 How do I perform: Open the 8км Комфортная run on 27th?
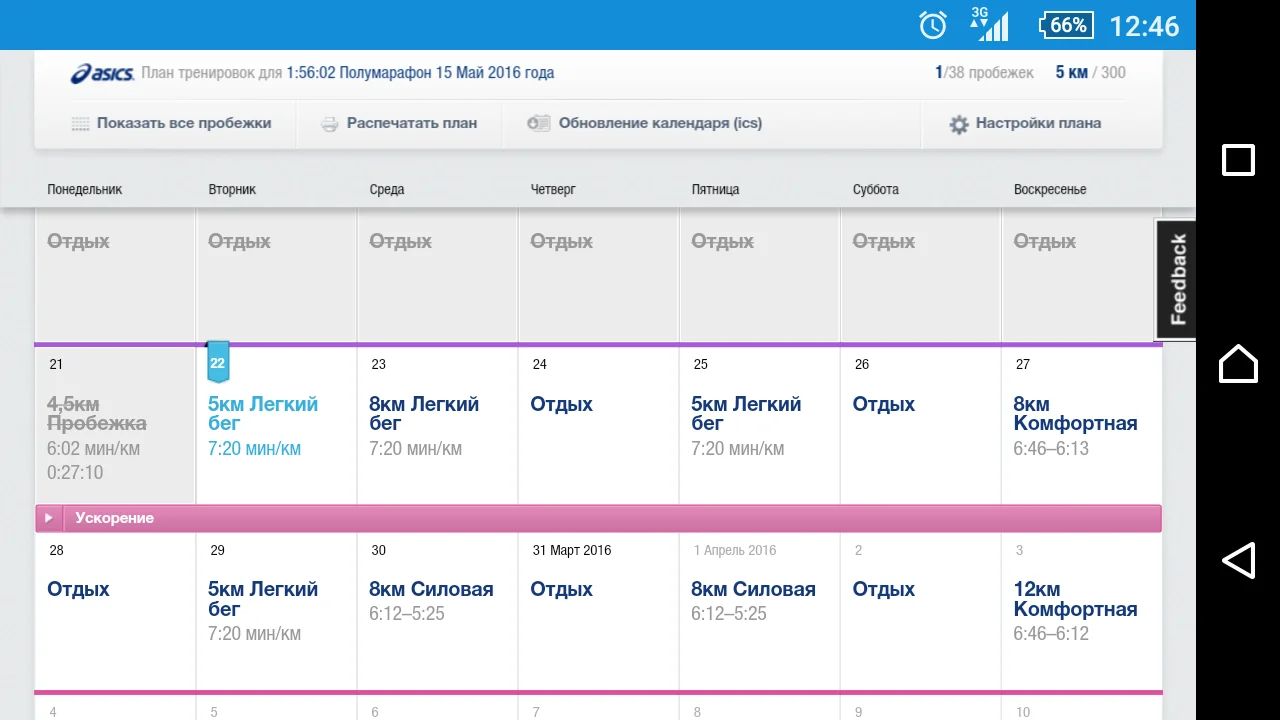[1075, 414]
